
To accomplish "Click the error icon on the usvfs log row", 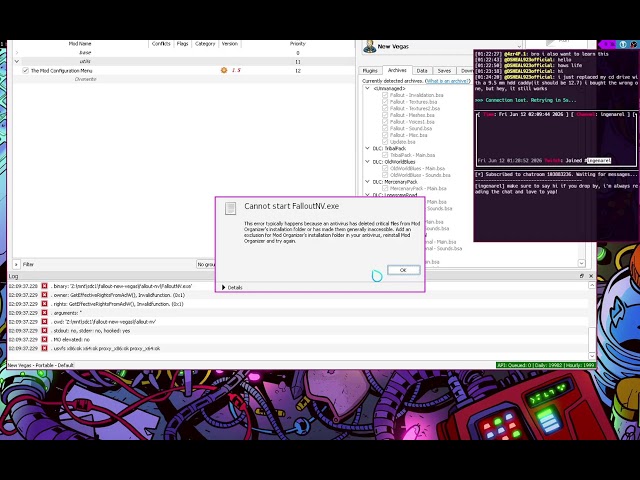I will click(x=44, y=349).
